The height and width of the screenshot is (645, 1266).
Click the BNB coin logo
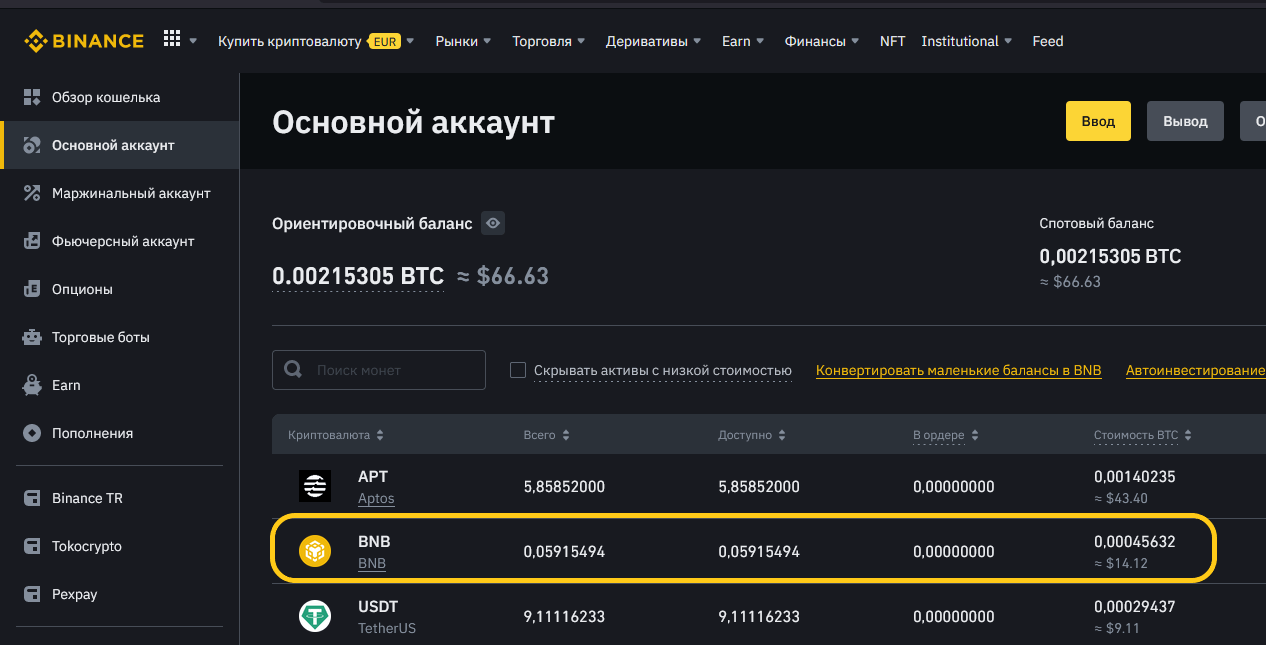[x=315, y=551]
